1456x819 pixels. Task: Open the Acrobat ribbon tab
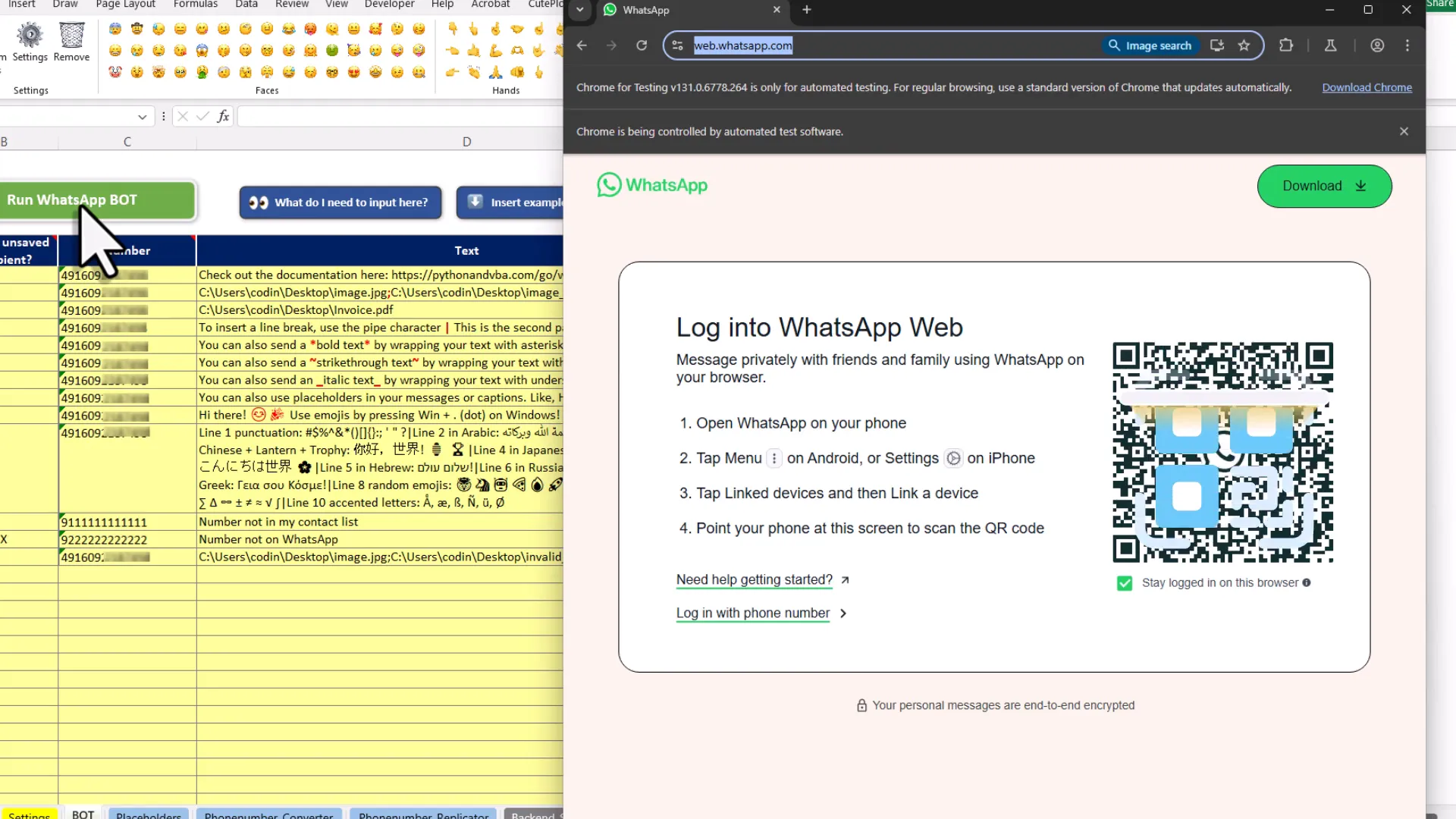pos(491,5)
